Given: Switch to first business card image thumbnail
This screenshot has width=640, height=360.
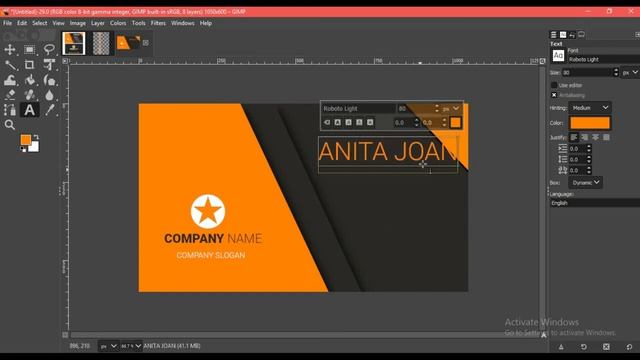Looking at the screenshot, I should click(x=74, y=43).
